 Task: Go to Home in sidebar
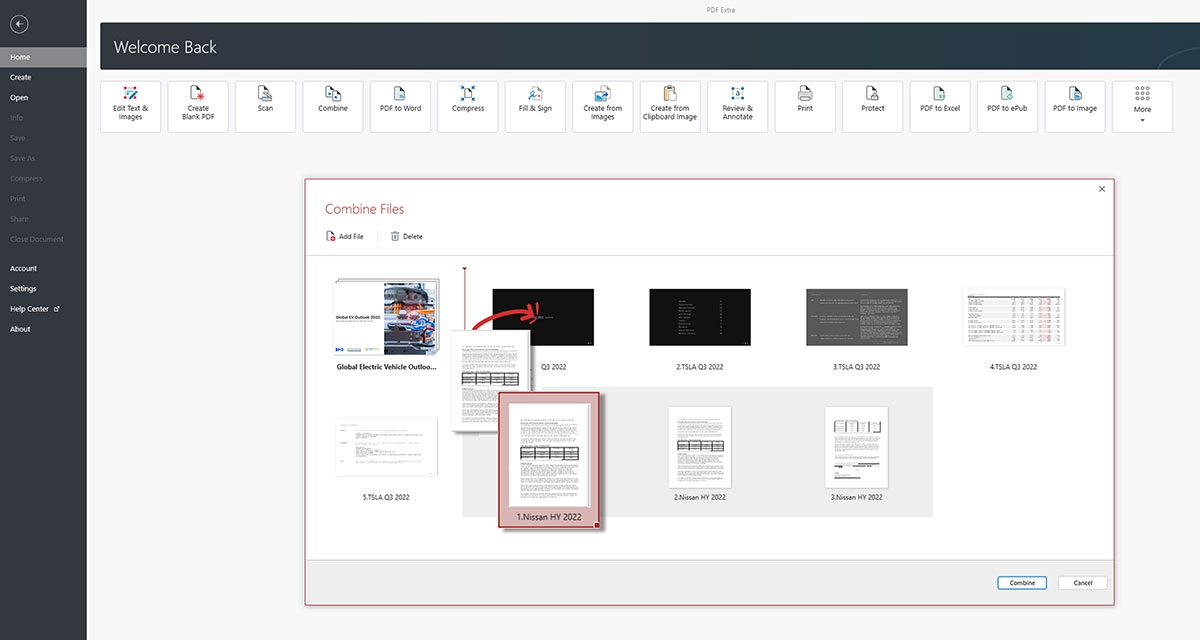point(43,57)
